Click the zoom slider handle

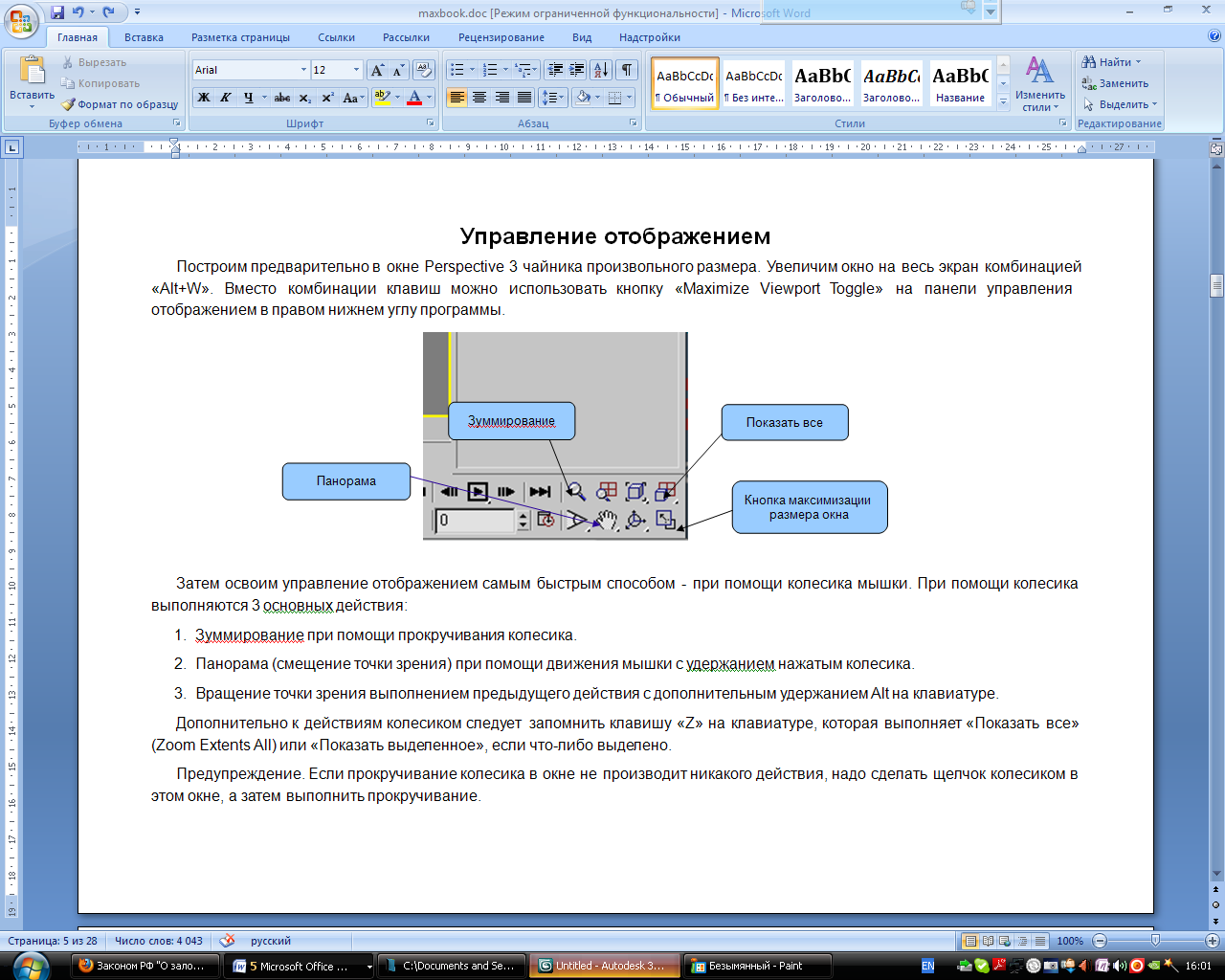pos(1155,941)
